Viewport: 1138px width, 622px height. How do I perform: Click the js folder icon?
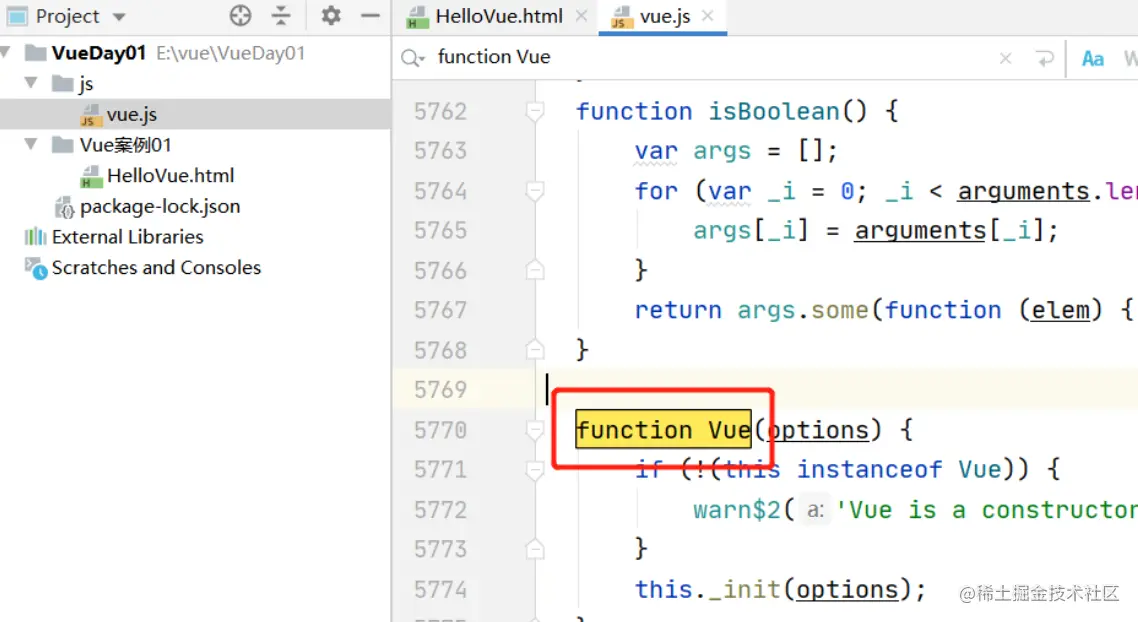click(x=63, y=83)
